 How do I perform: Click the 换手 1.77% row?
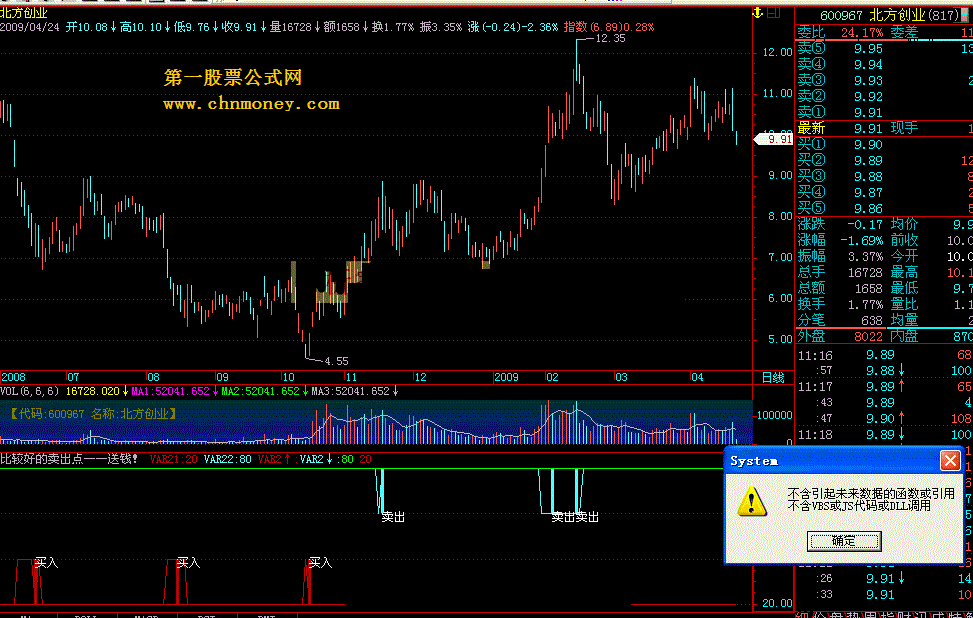point(840,305)
